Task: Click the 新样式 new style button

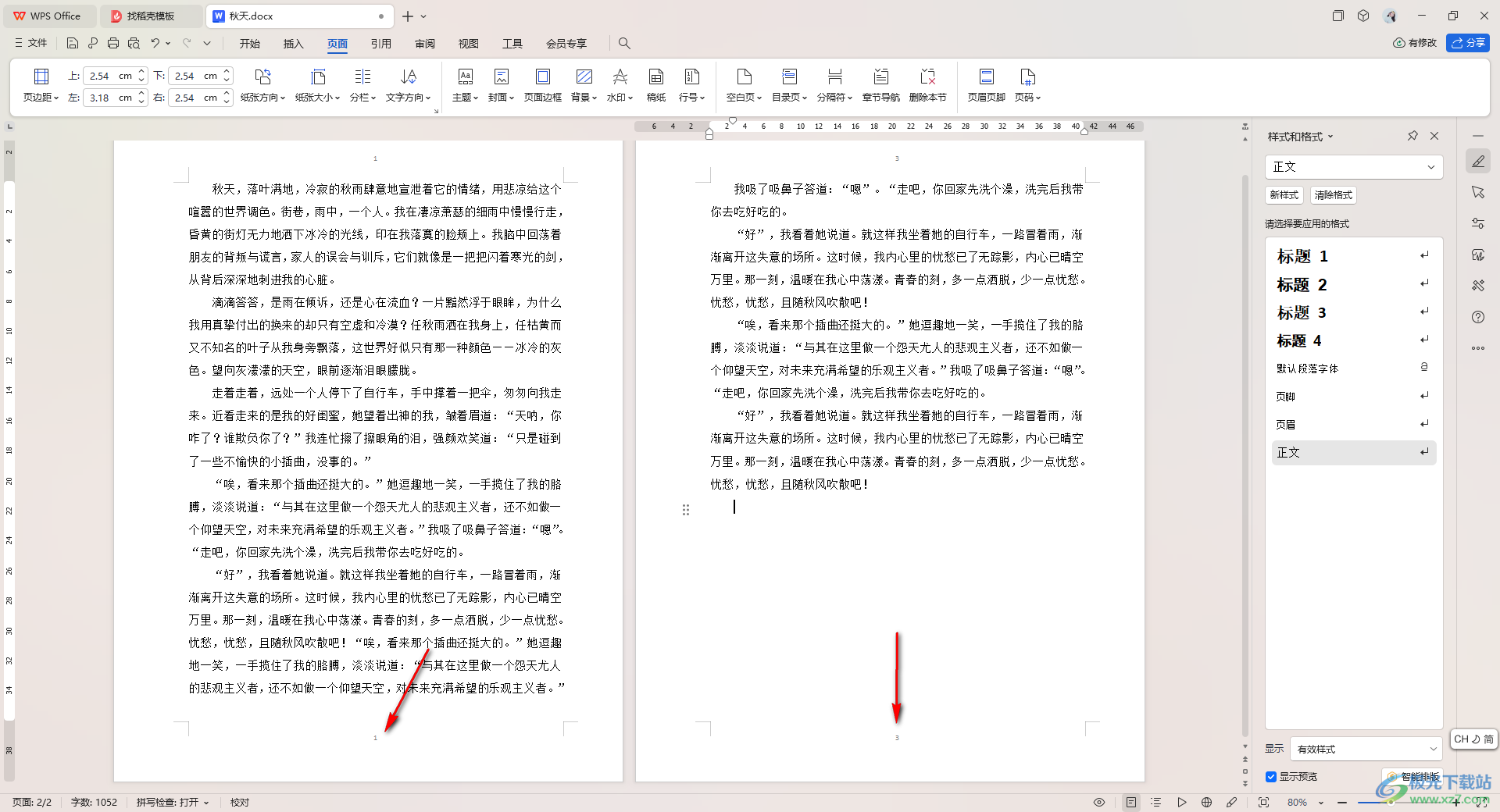Action: pos(1284,195)
